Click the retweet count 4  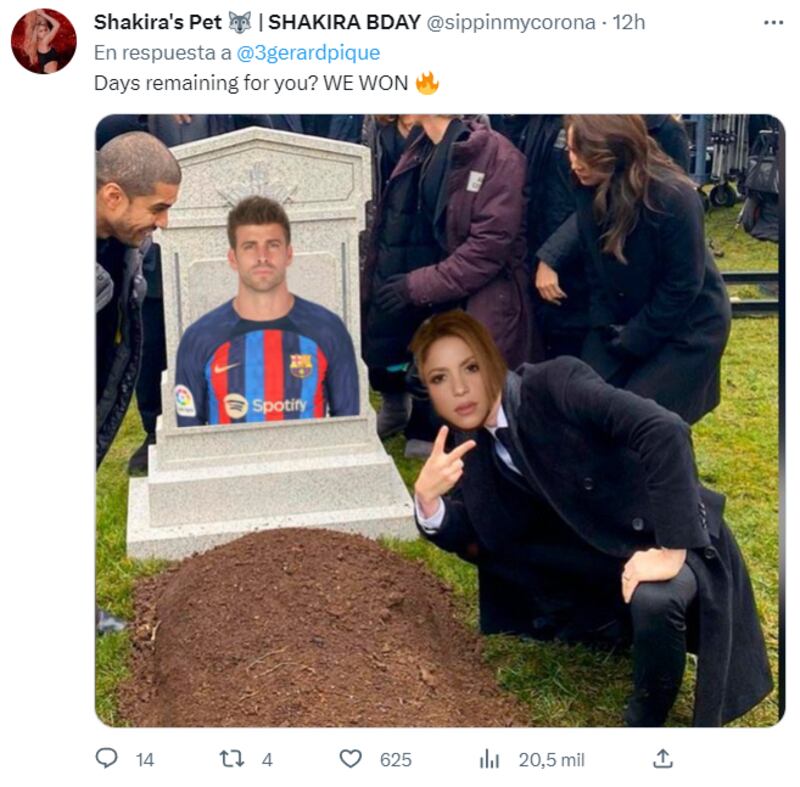[x=267, y=760]
